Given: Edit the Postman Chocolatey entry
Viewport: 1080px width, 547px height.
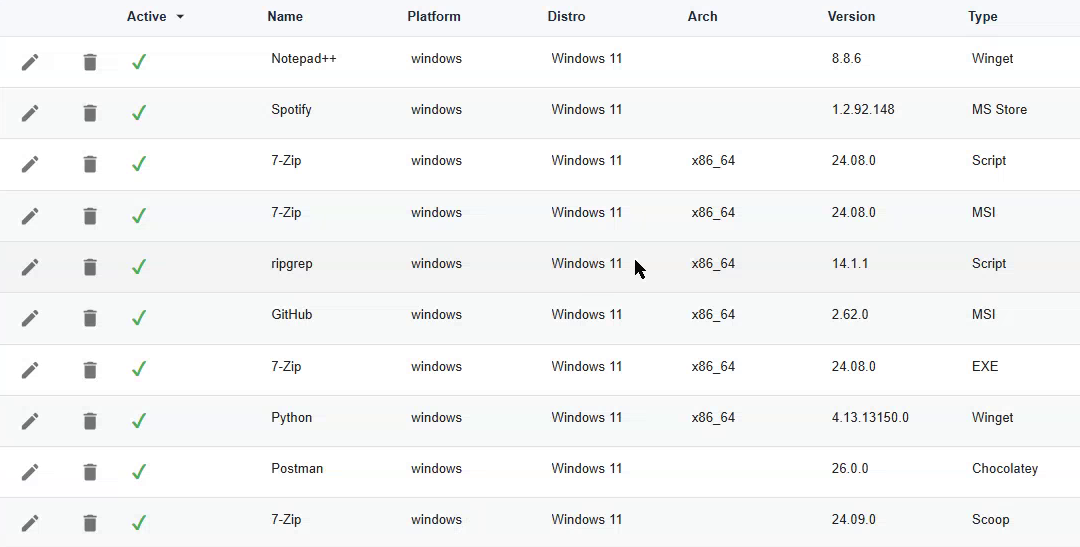Looking at the screenshot, I should 30,472.
